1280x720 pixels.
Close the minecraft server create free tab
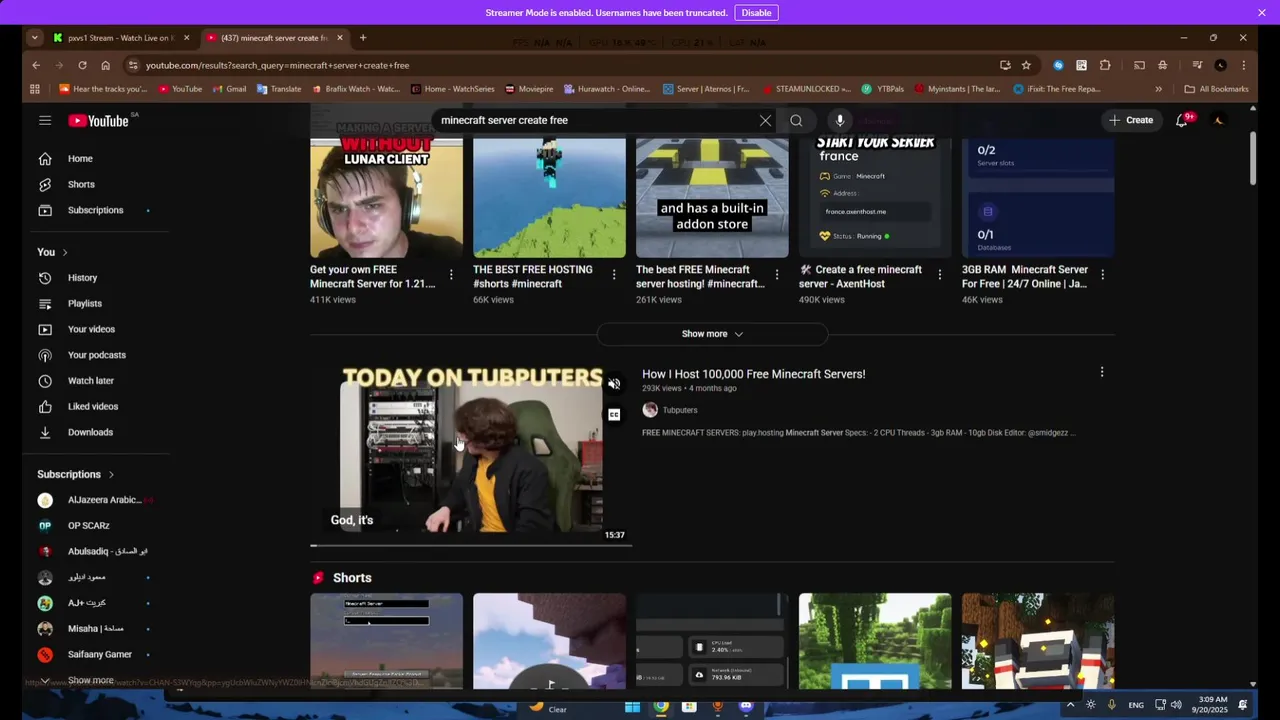click(x=340, y=38)
